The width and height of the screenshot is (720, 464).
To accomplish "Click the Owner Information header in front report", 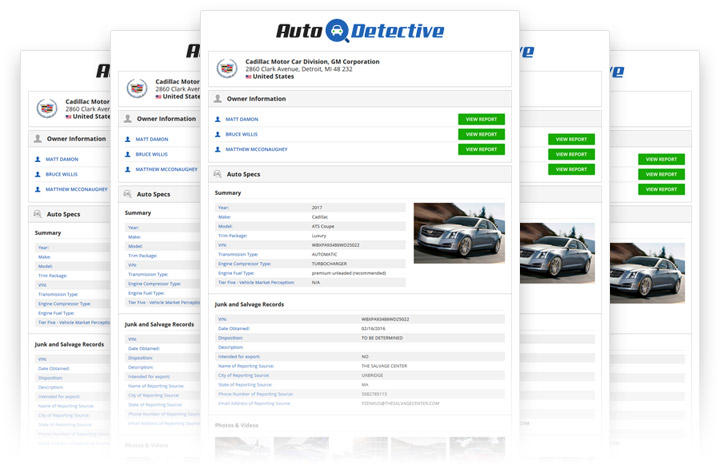I will pos(360,98).
